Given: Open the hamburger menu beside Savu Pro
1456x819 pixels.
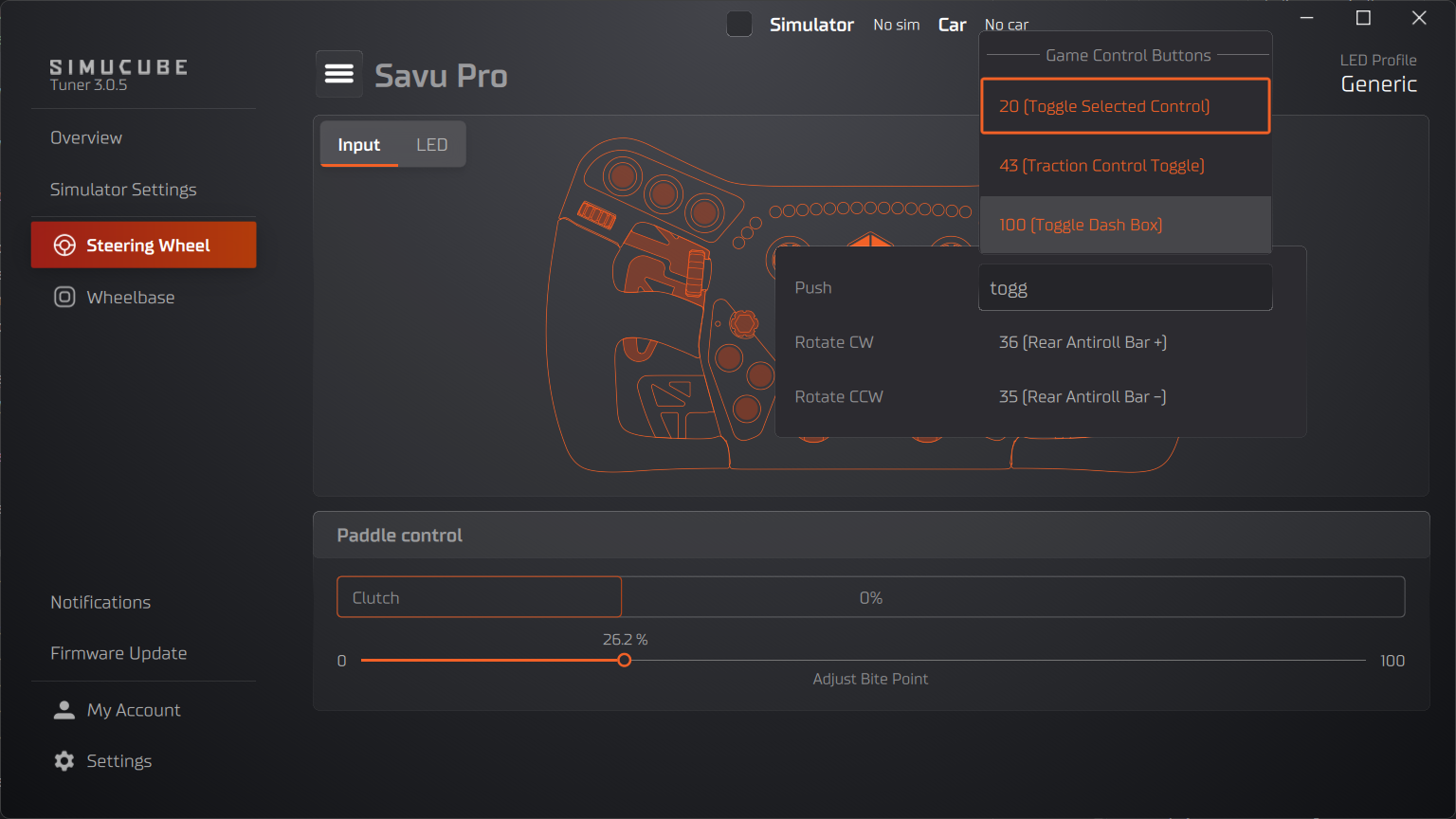Looking at the screenshot, I should click(x=338, y=73).
